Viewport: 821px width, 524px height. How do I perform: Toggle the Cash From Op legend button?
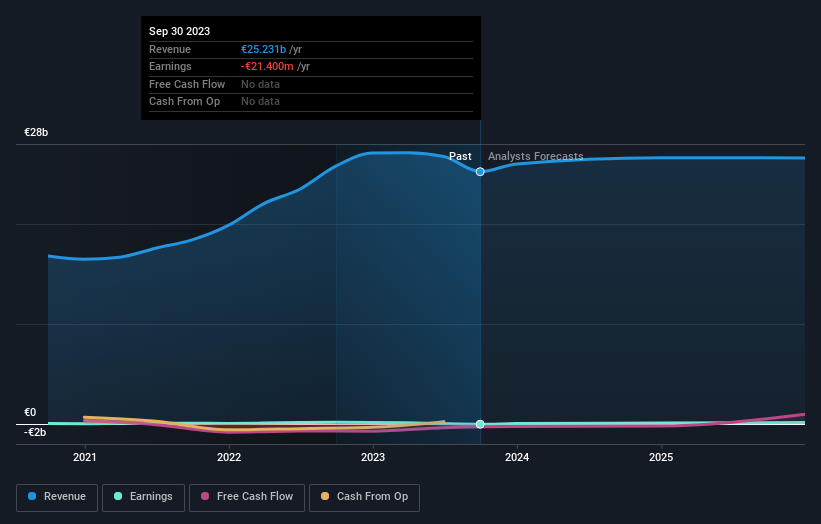click(364, 497)
